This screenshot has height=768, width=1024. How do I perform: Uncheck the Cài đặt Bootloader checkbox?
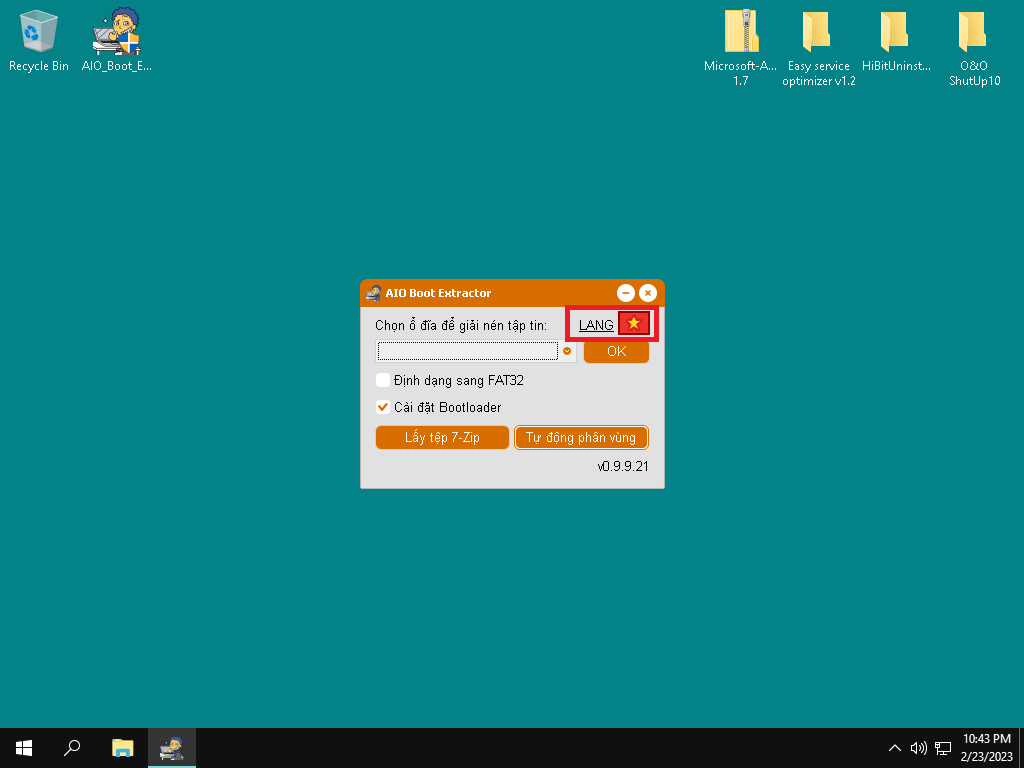pos(383,407)
